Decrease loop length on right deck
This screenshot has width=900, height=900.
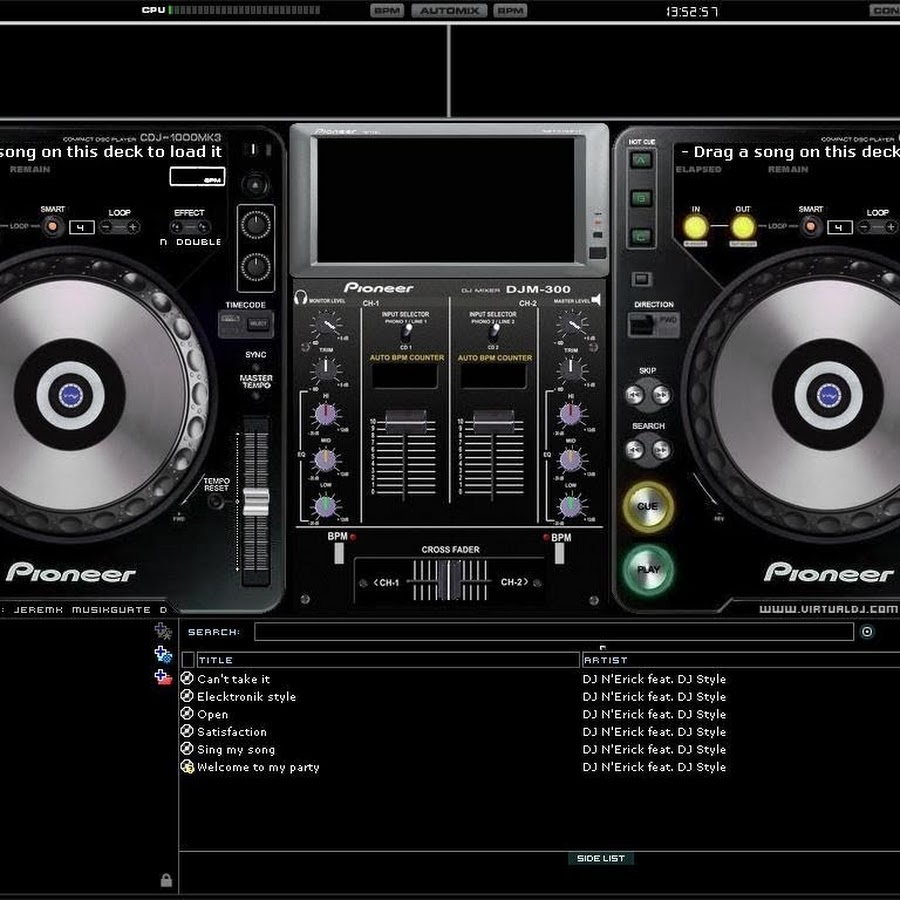click(x=864, y=227)
